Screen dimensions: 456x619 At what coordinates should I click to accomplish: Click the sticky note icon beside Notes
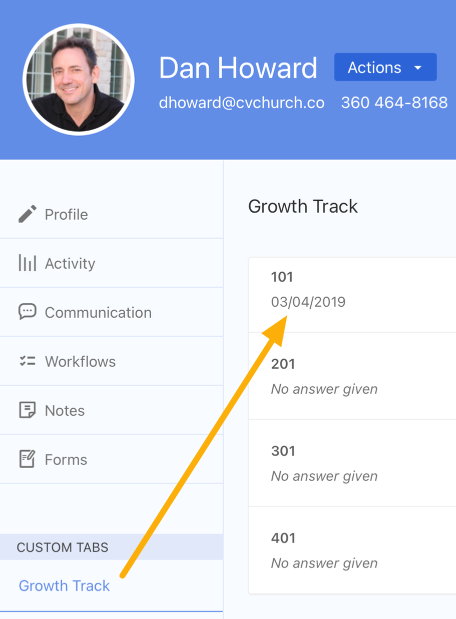click(27, 410)
